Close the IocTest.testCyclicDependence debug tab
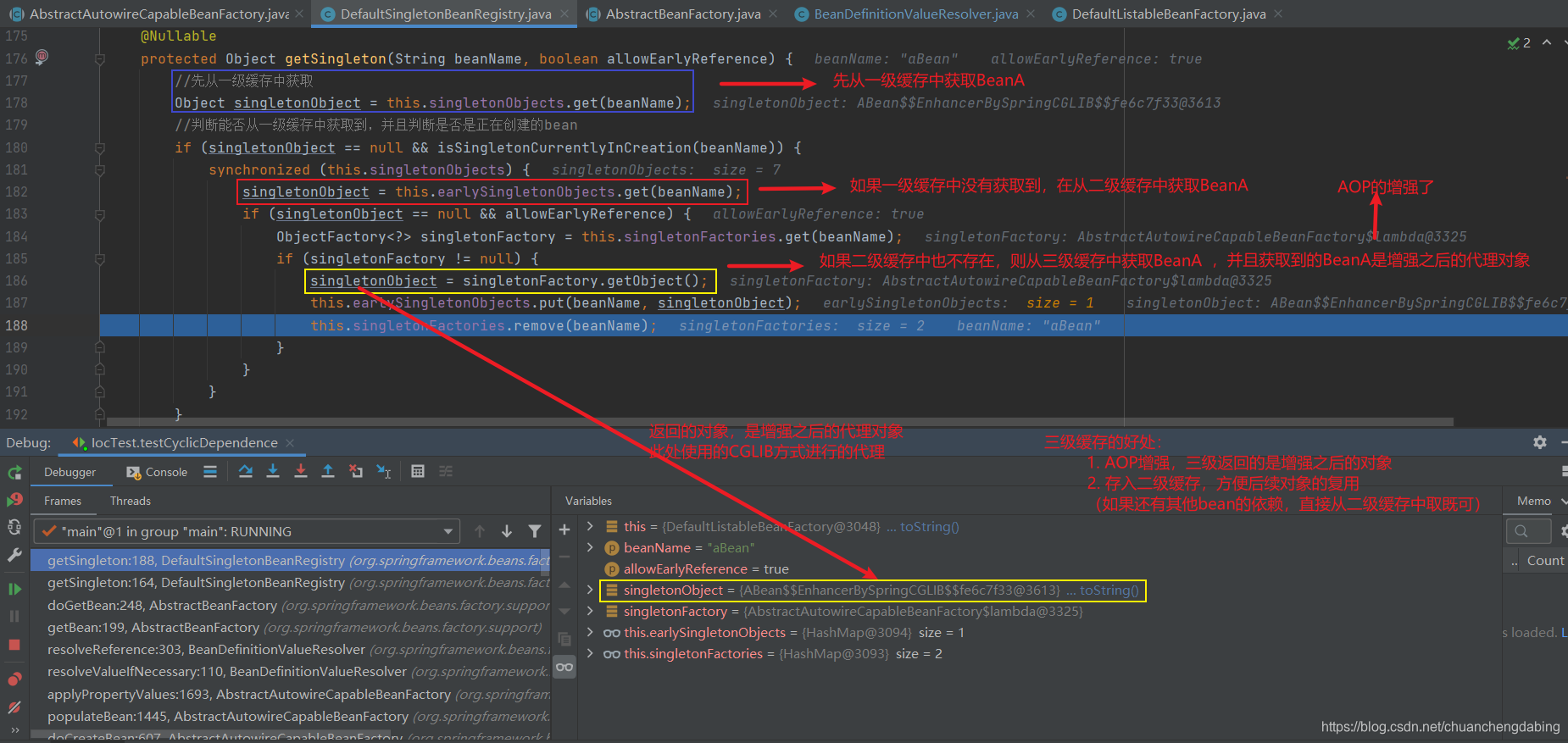The width and height of the screenshot is (1568, 743). click(290, 442)
